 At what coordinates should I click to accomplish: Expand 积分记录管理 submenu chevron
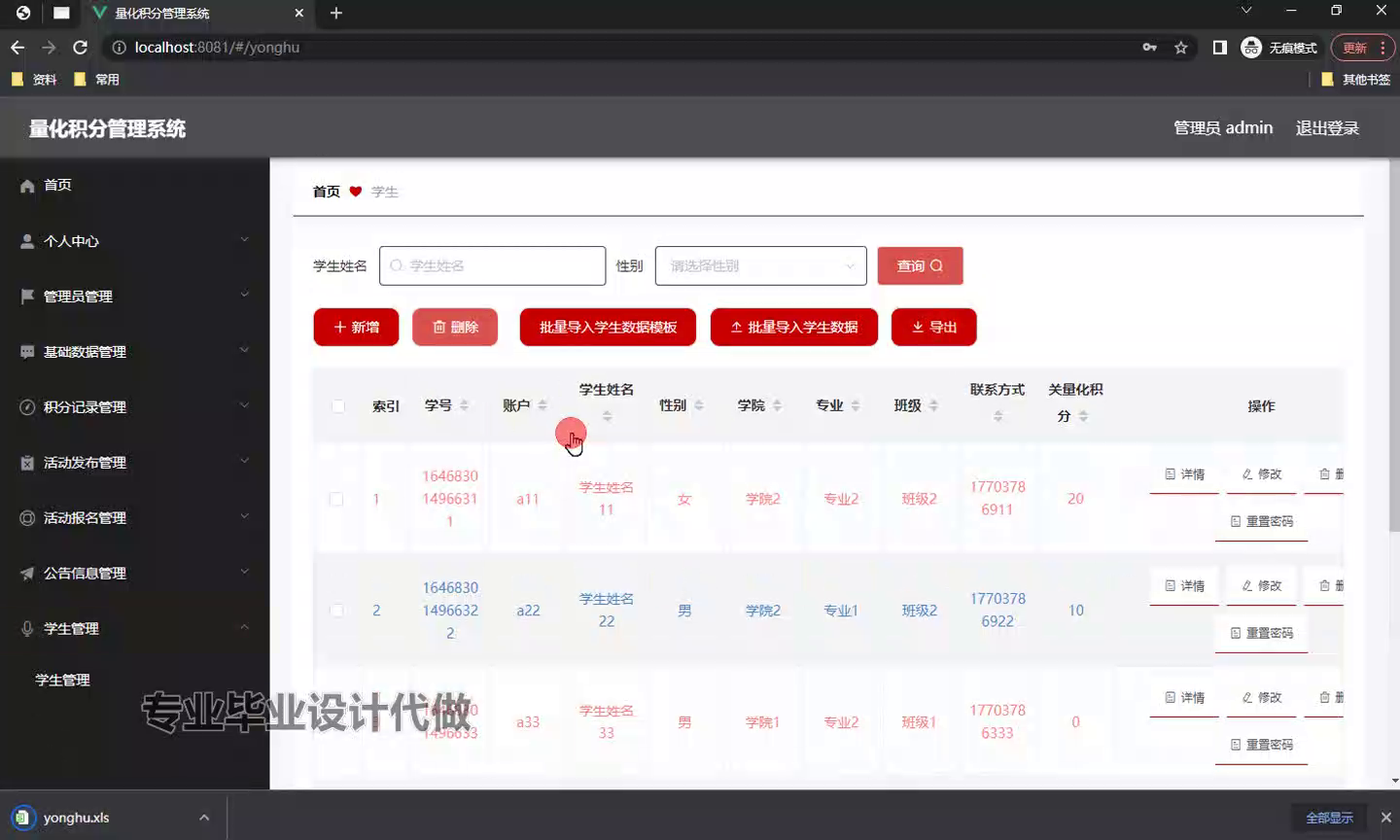(x=244, y=405)
